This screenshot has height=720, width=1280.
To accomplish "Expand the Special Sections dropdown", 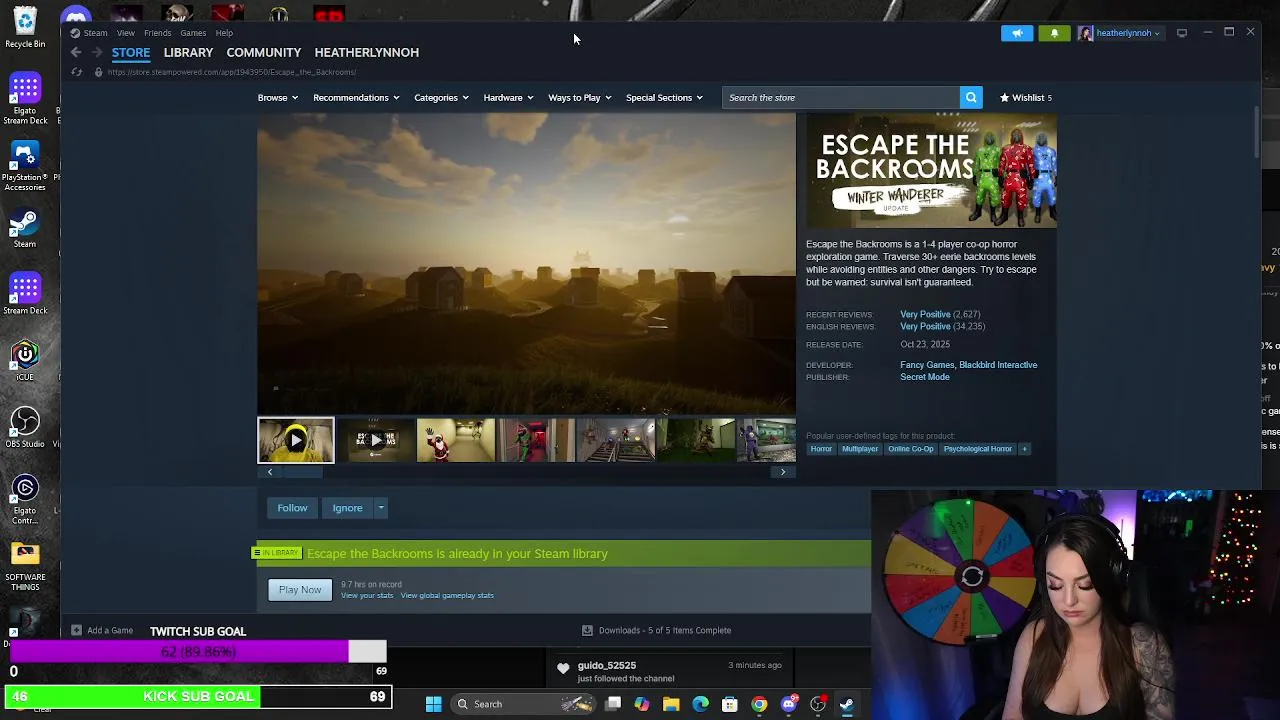I will [x=664, y=97].
